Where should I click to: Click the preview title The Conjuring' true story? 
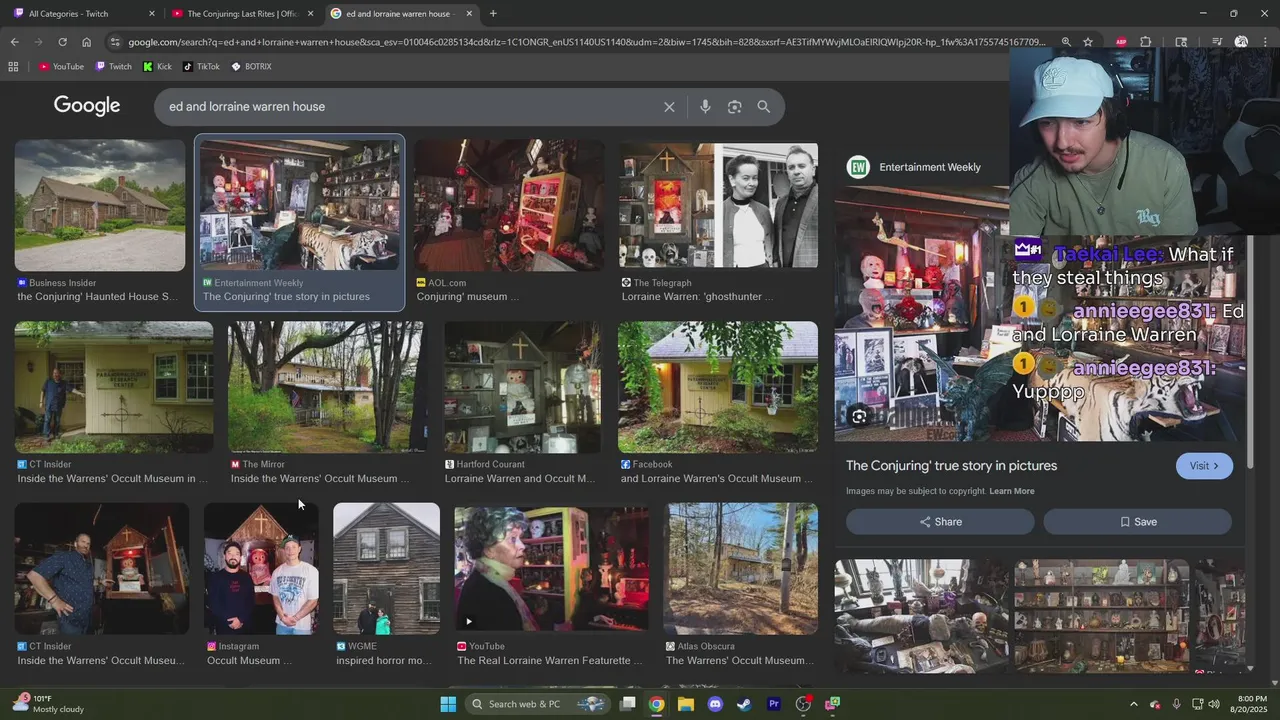tap(951, 466)
